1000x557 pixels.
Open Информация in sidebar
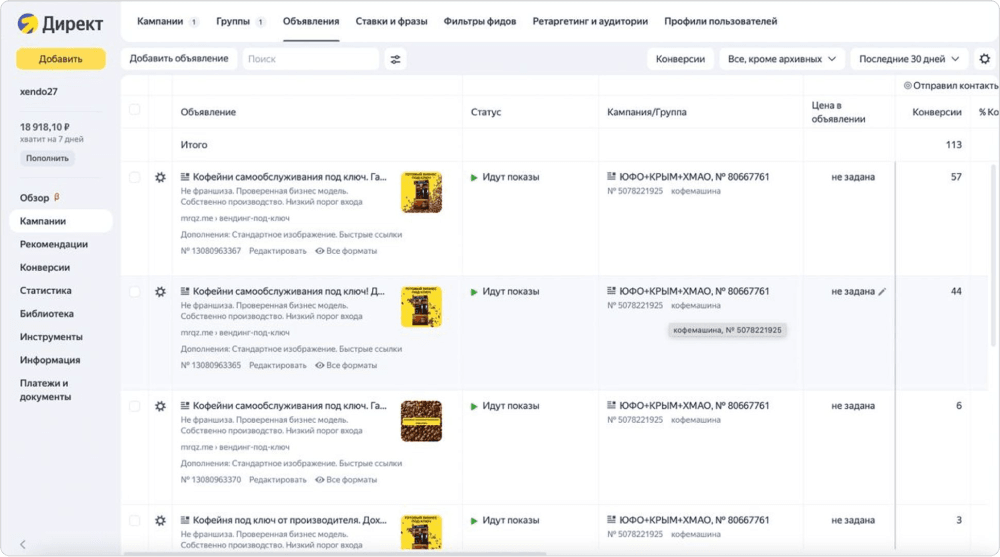point(50,360)
